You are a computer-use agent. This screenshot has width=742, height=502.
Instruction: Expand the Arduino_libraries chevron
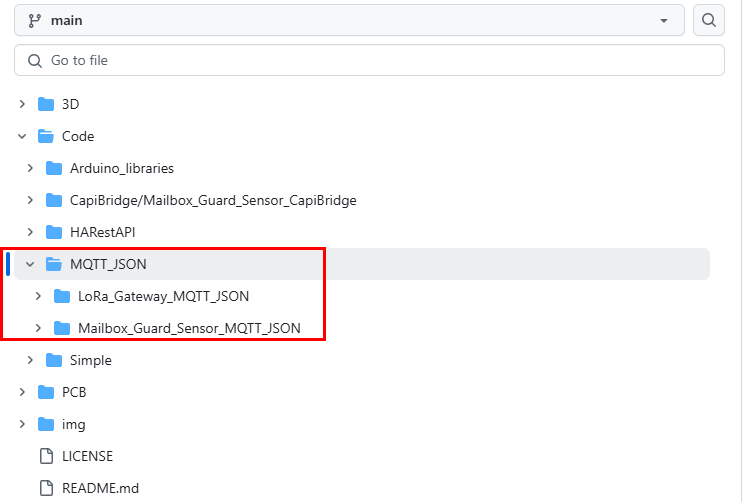coord(30,168)
